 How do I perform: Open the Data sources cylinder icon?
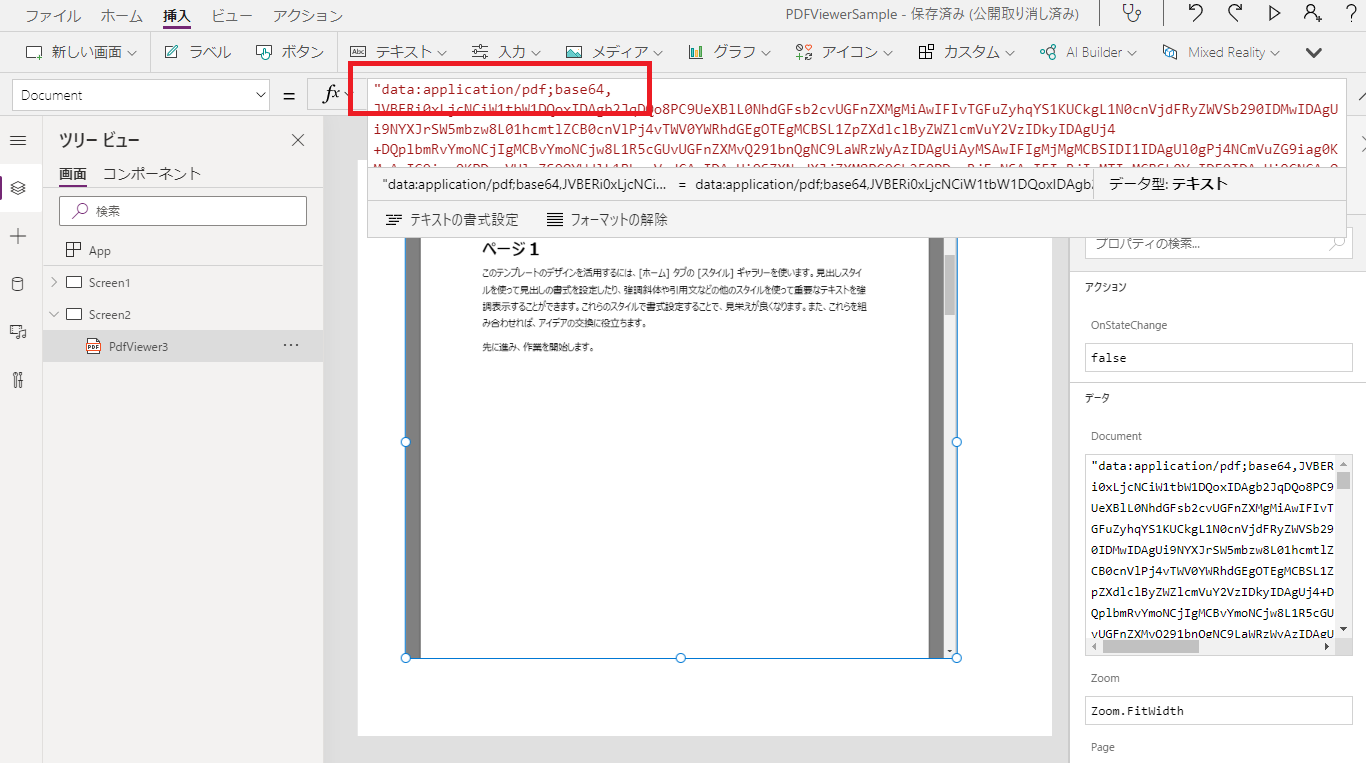(x=18, y=284)
